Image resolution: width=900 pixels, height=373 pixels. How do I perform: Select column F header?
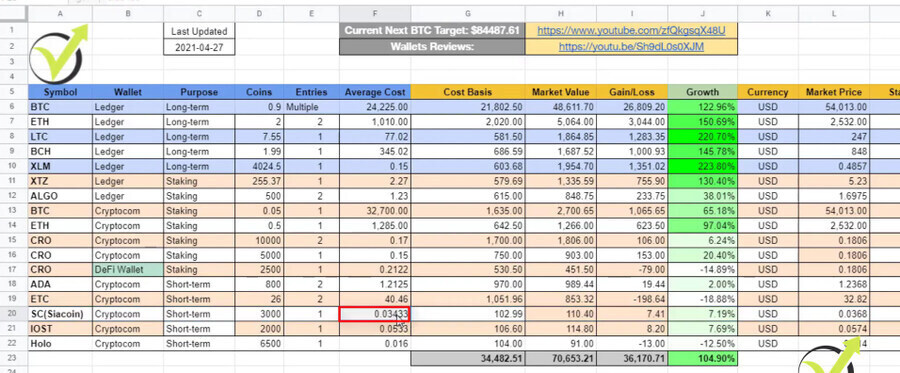point(375,13)
